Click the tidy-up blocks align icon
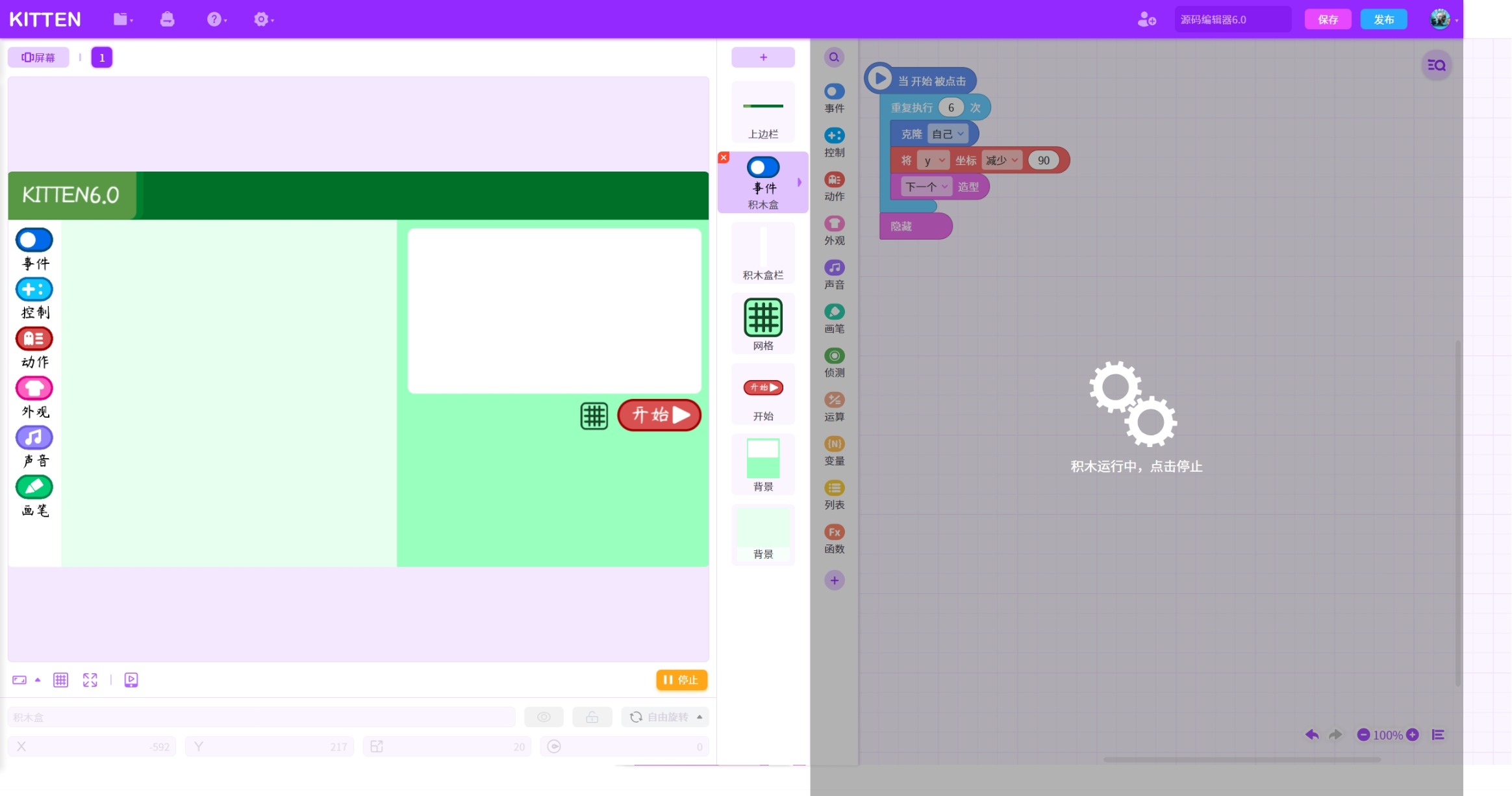 coord(1438,735)
